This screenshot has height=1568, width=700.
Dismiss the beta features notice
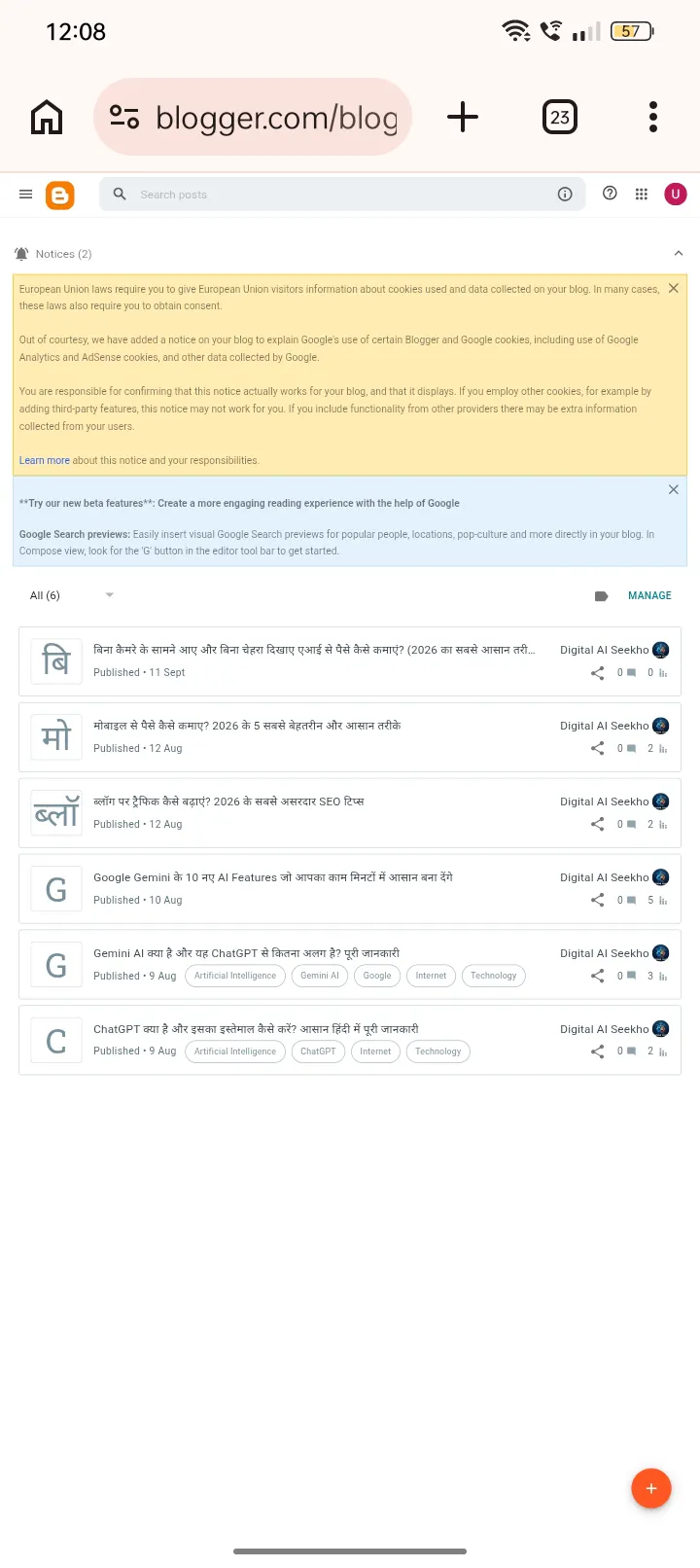pos(674,490)
